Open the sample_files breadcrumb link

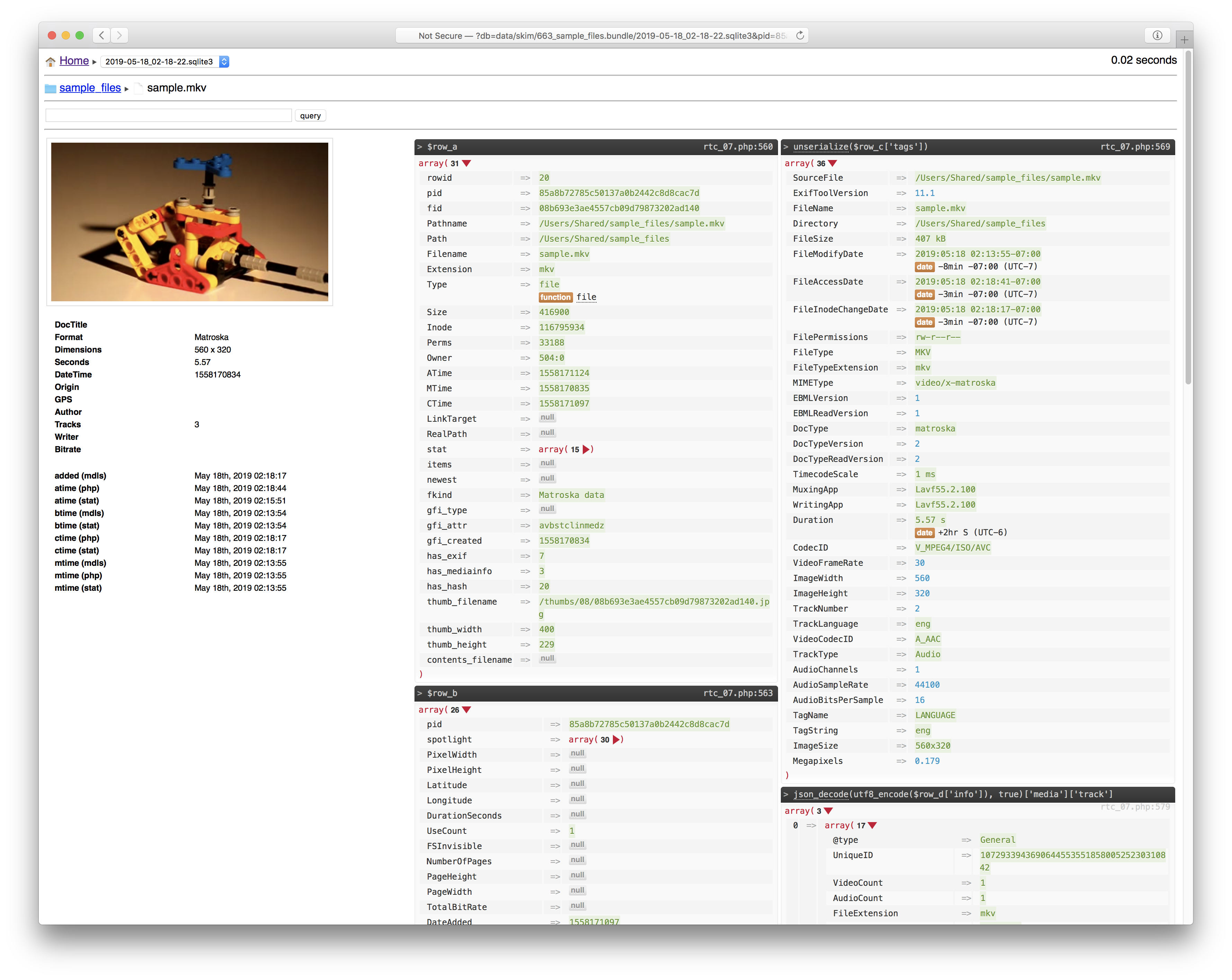(90, 87)
